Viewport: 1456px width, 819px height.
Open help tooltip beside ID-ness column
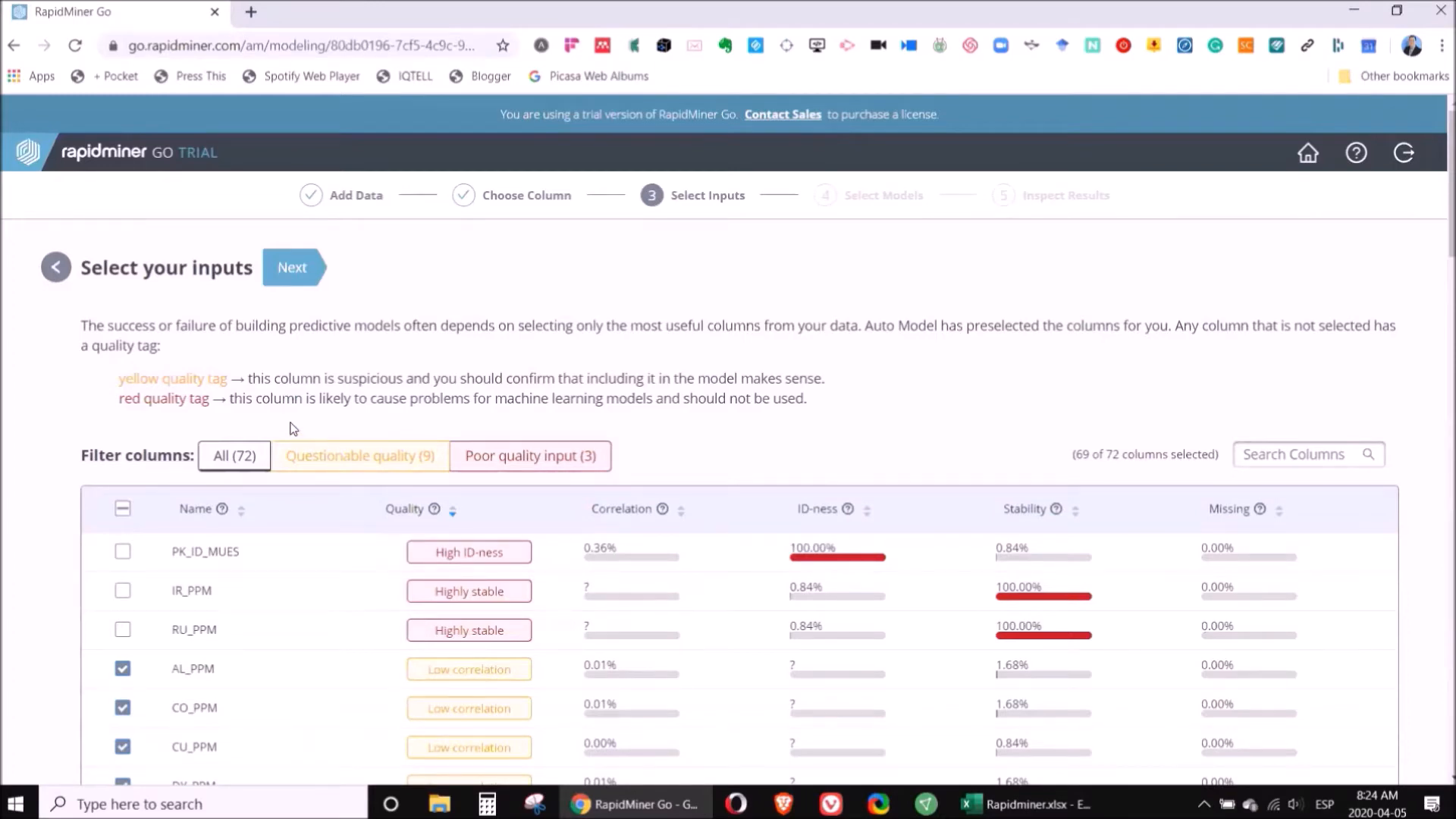(848, 509)
